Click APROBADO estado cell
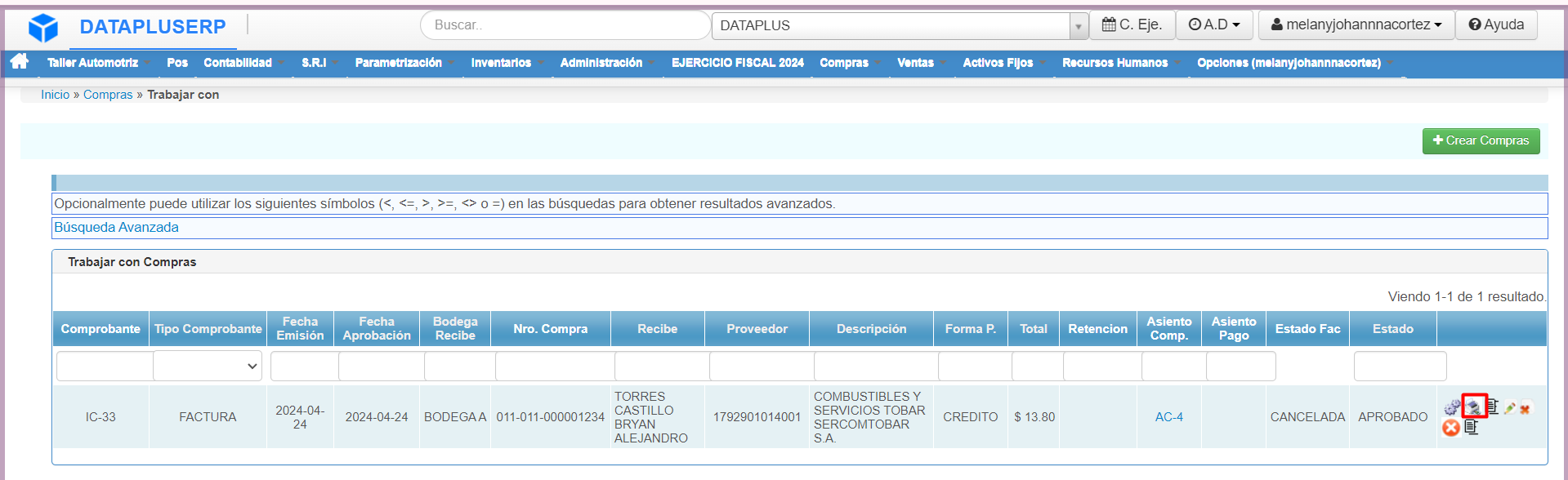Screen dimensions: 1568x480 (x=1392, y=417)
